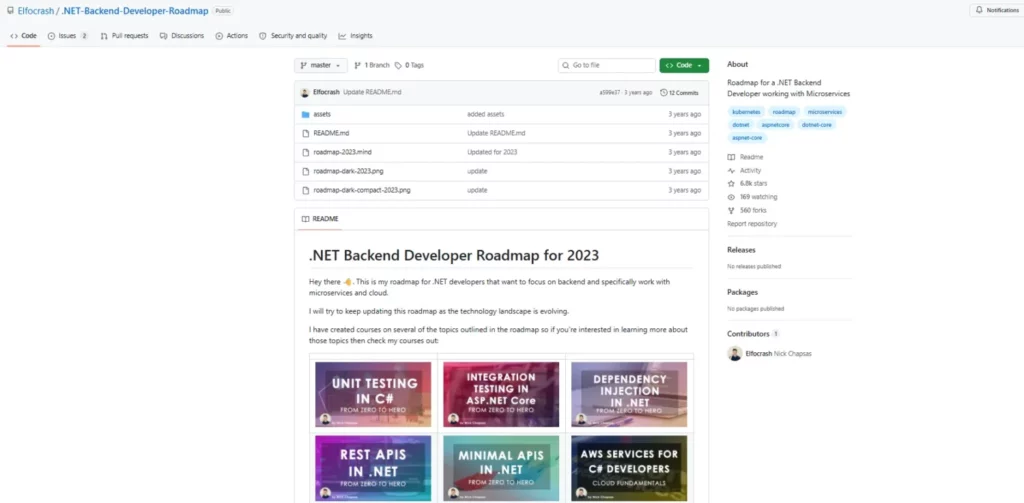Open the Code tab
Viewport: 1024px width, 503px height.
[x=24, y=36]
